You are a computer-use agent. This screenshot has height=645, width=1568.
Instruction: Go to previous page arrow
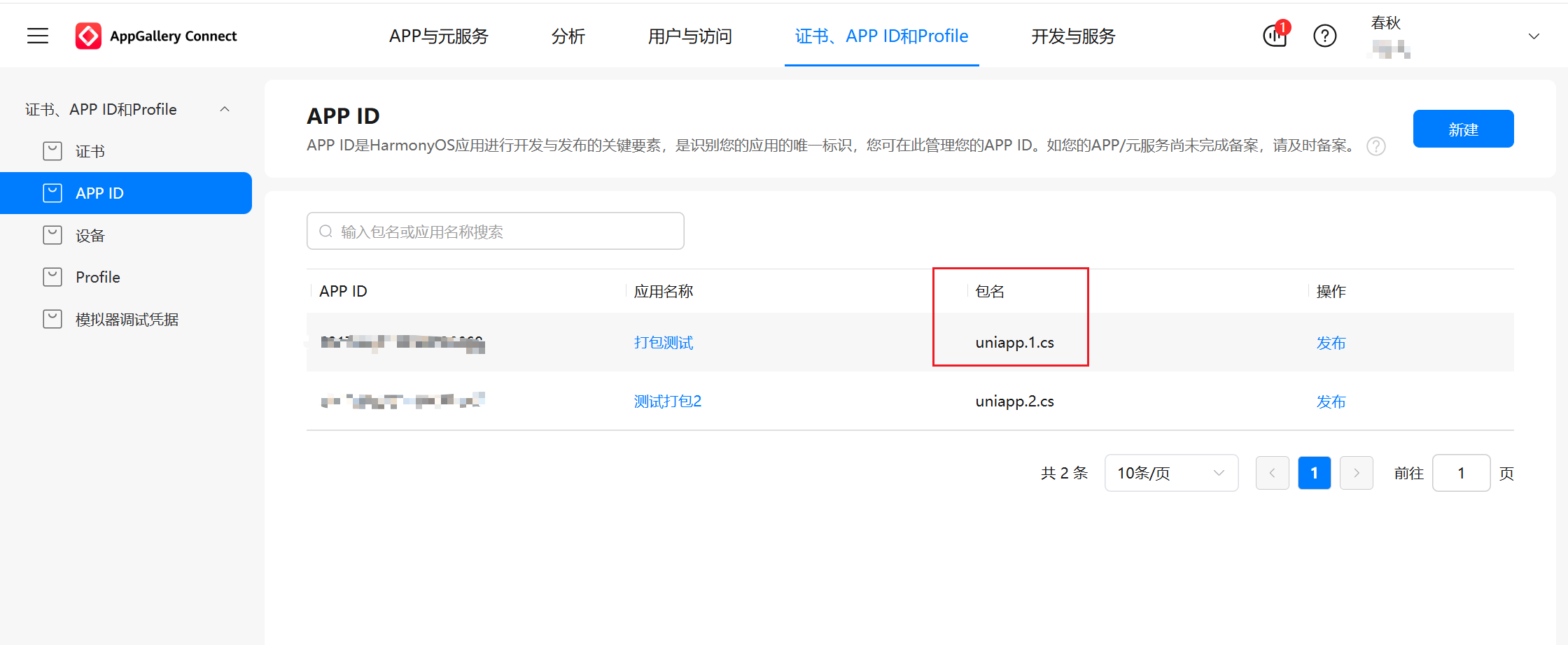[x=1273, y=473]
